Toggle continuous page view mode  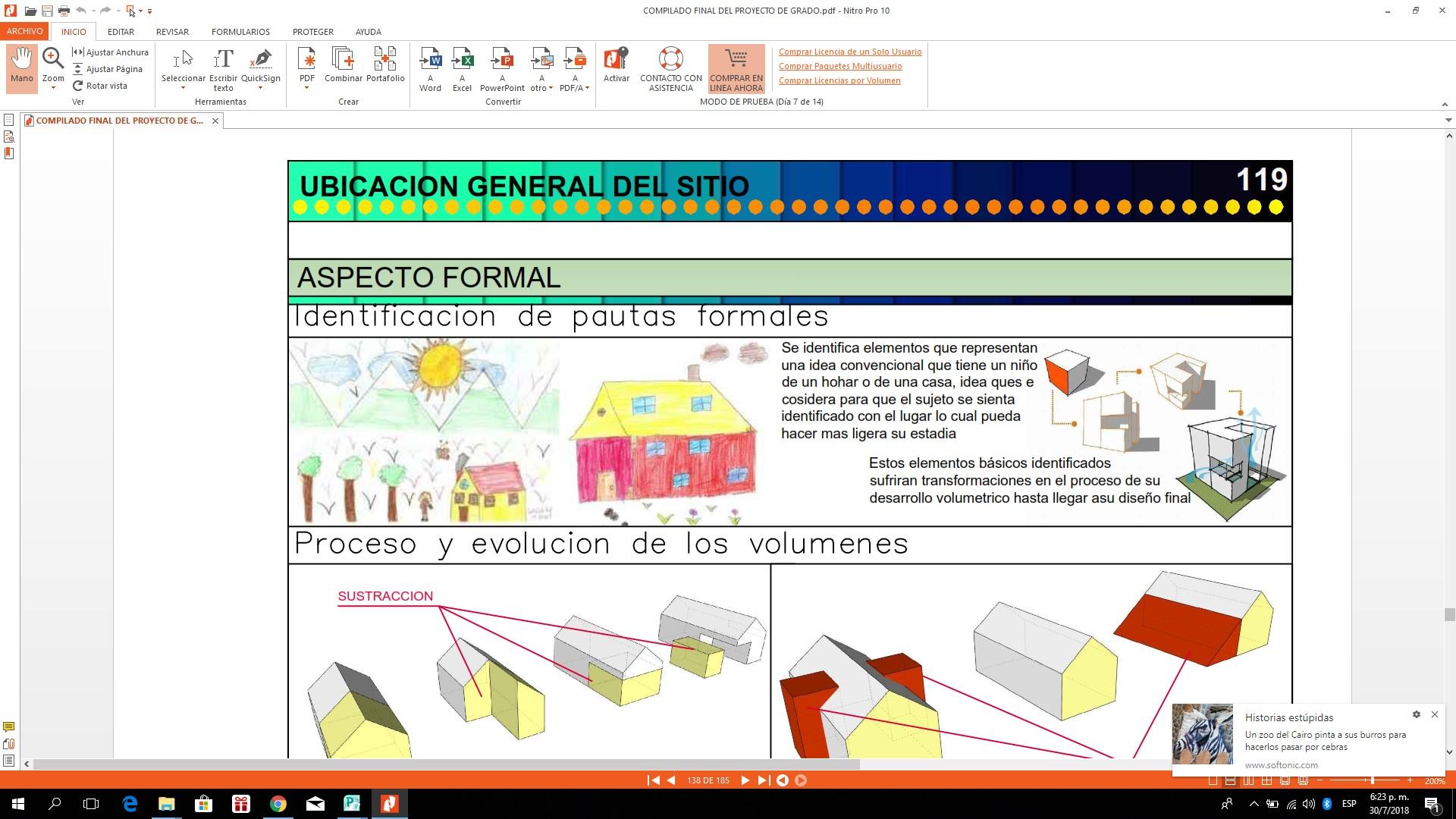(1230, 780)
